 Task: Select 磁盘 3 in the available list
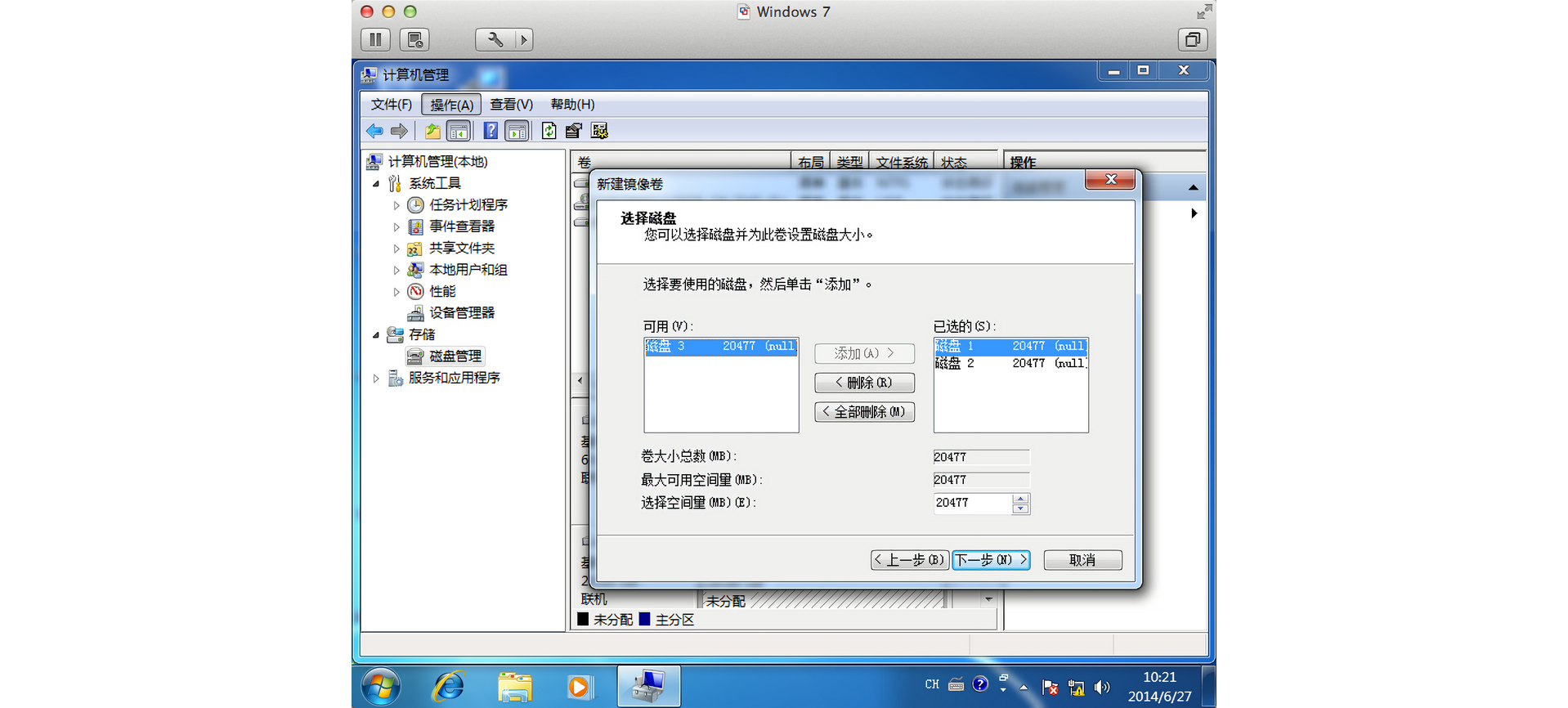point(721,347)
